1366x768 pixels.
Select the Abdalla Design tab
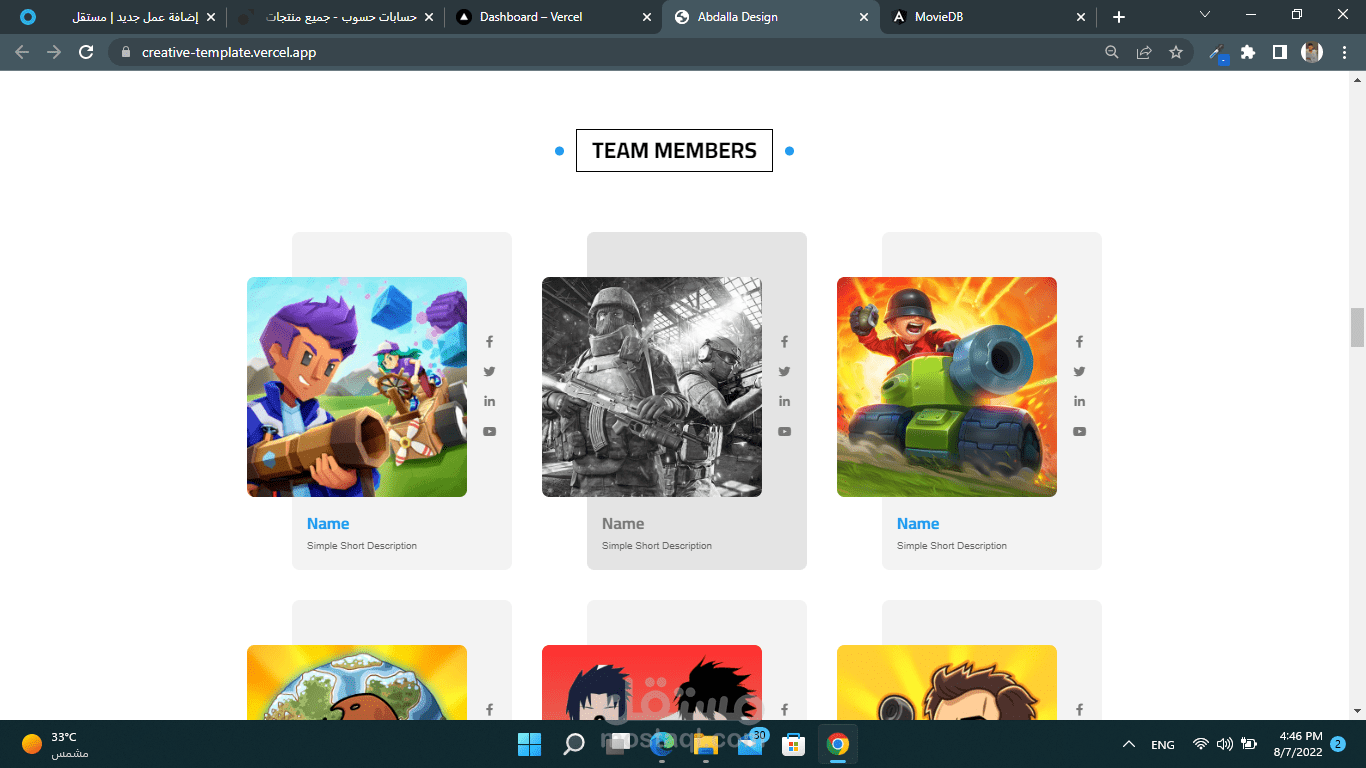tap(770, 17)
